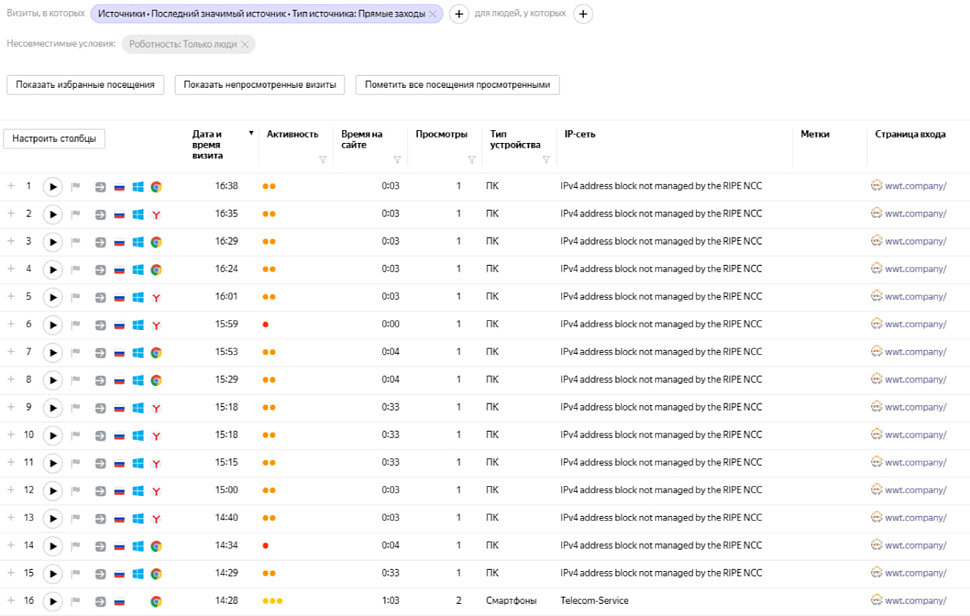Play the visit recording in row 1
Image resolution: width=970 pixels, height=616 pixels.
(53, 186)
